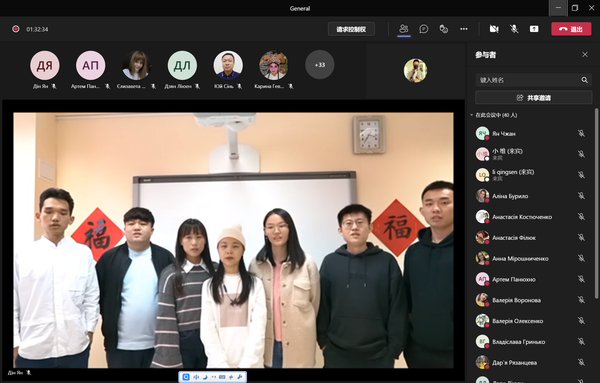Click the 键入姓名 search name field
This screenshot has height=383, width=600.
pyautogui.click(x=533, y=80)
